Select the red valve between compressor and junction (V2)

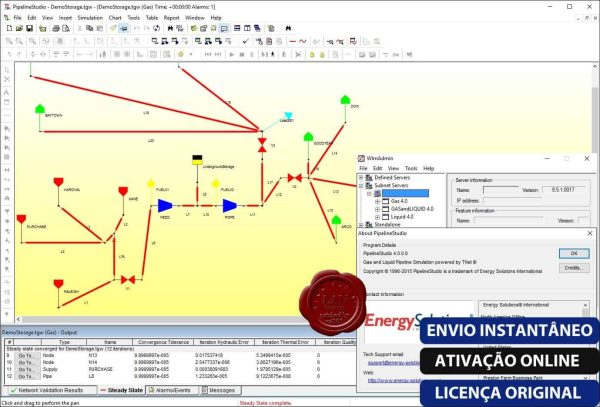click(295, 178)
